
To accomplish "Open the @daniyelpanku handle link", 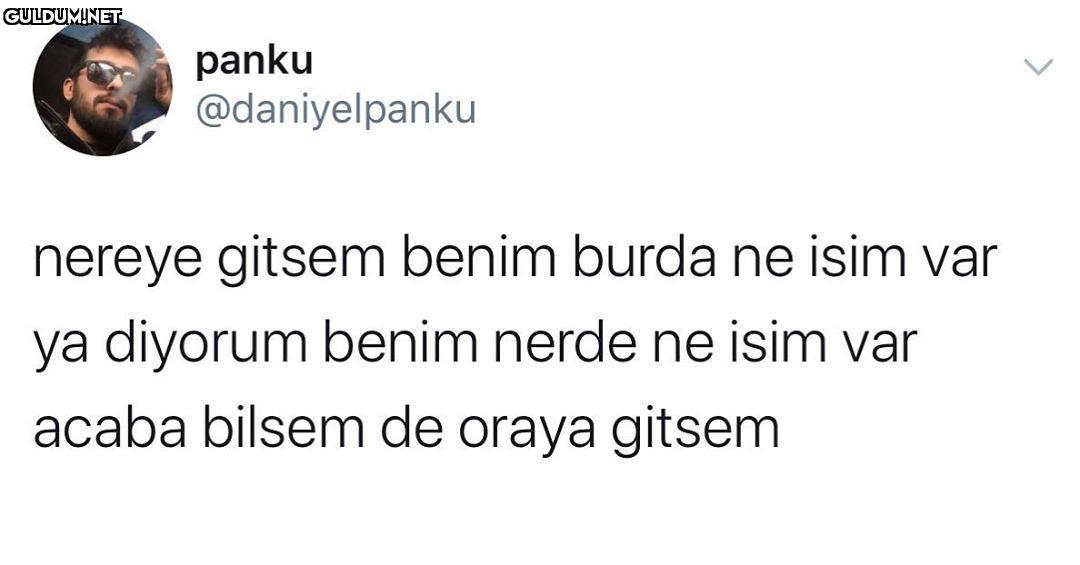I will point(335,110).
